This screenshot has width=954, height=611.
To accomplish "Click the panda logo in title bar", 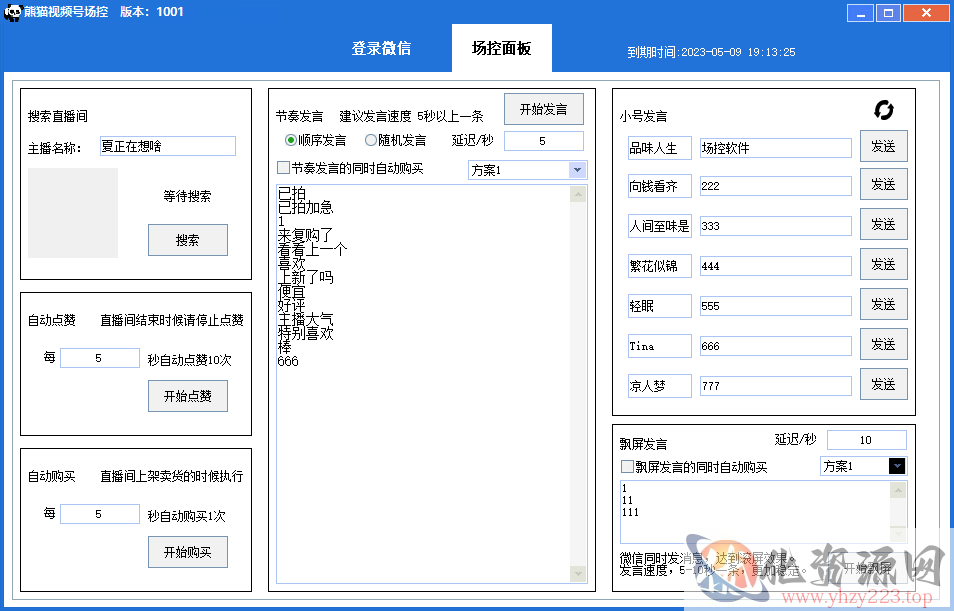I will 12,12.
